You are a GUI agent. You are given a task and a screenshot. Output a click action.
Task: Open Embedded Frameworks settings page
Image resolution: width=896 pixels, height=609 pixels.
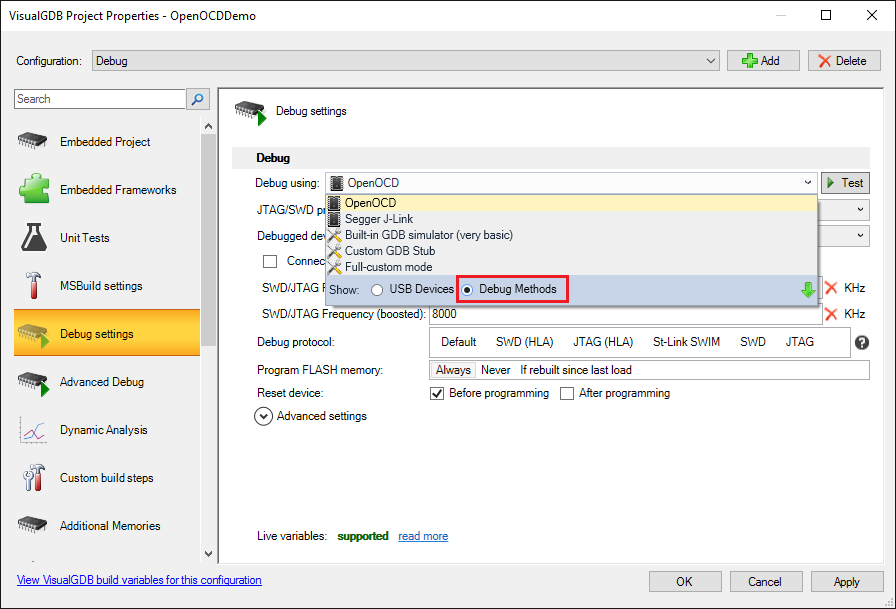pos(107,189)
